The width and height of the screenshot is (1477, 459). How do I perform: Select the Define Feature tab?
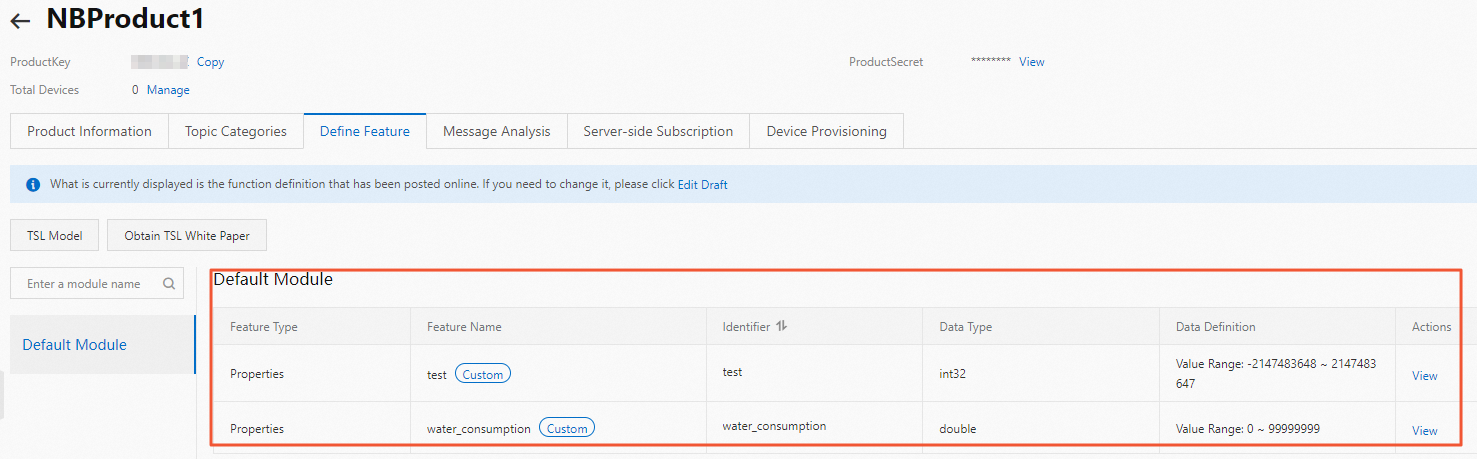365,131
